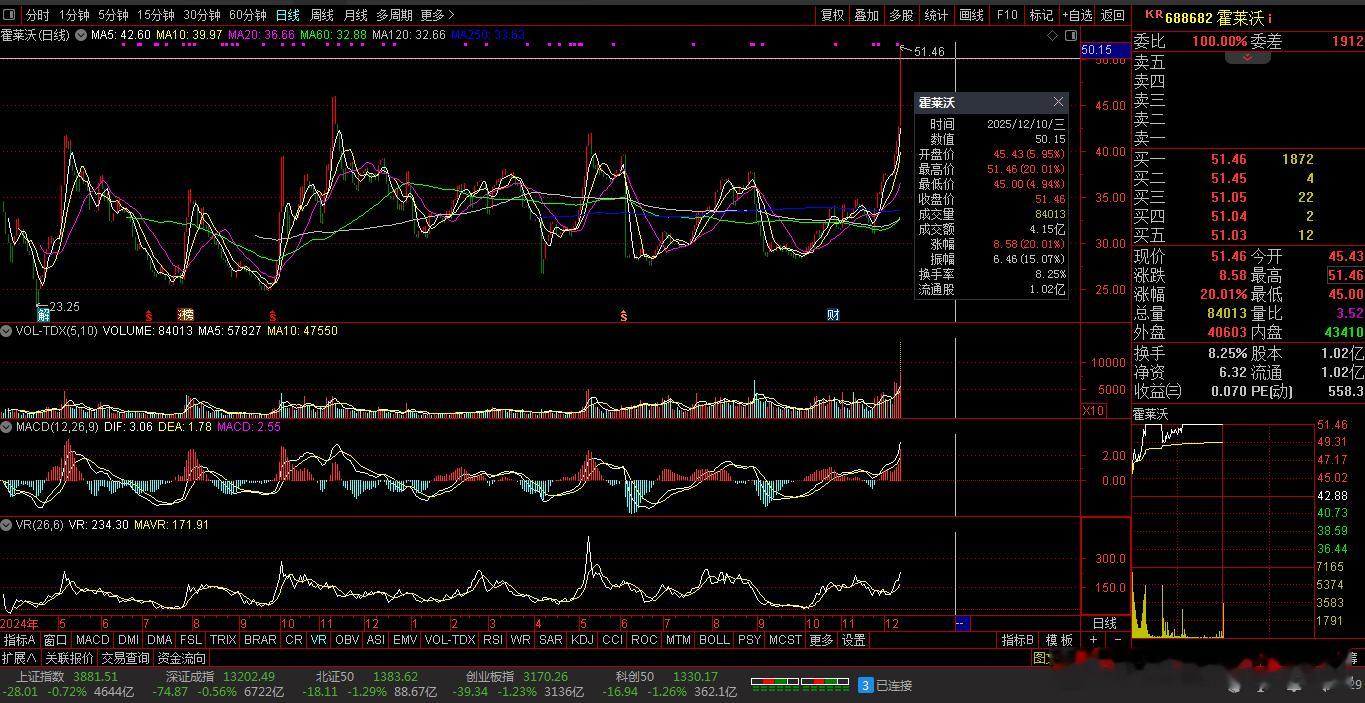This screenshot has width=1365, height=703.
Task: Select the KDJ indicator tab
Action: coord(582,640)
